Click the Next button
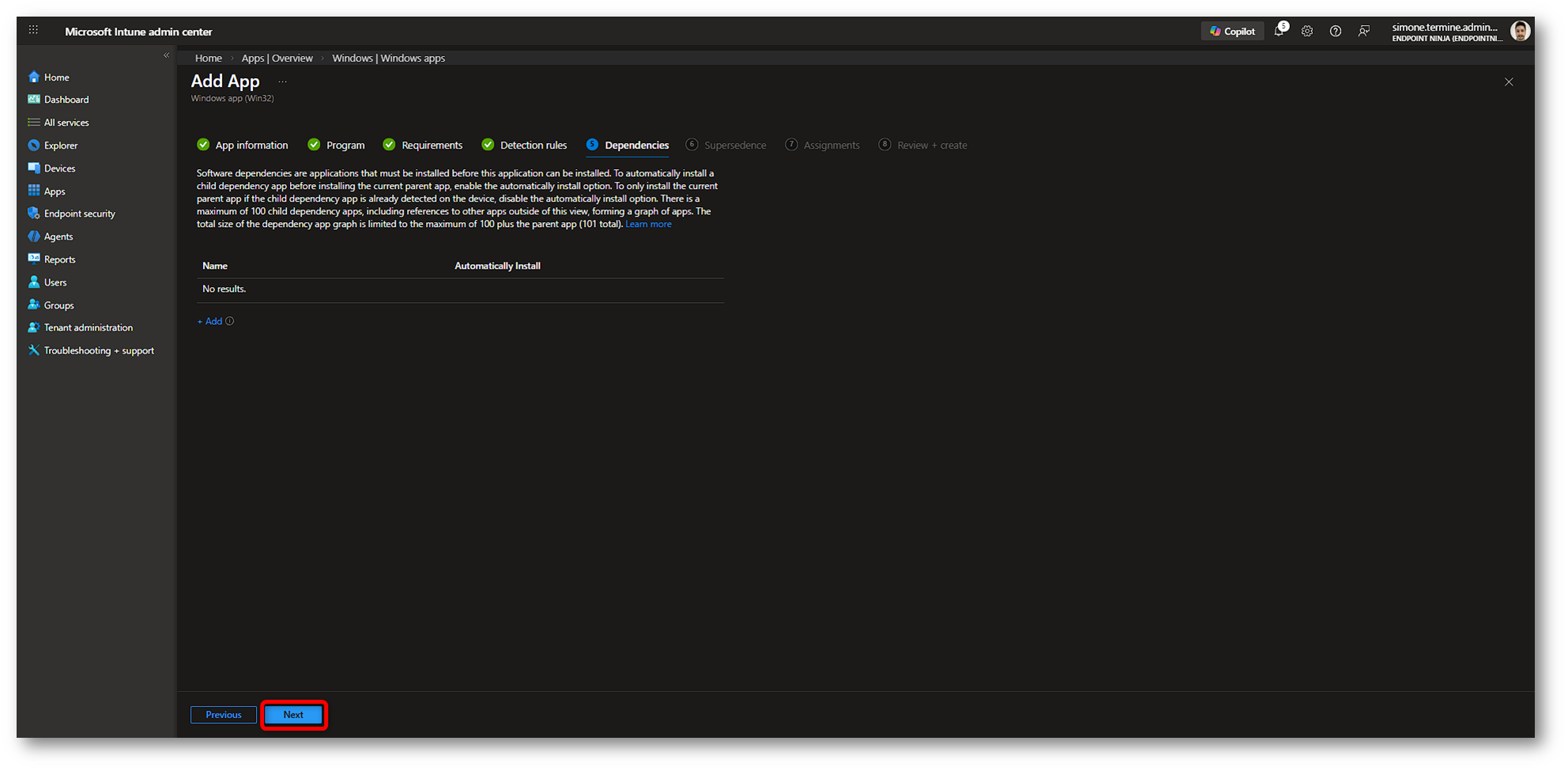This screenshot has width=1568, height=771. pyautogui.click(x=293, y=715)
